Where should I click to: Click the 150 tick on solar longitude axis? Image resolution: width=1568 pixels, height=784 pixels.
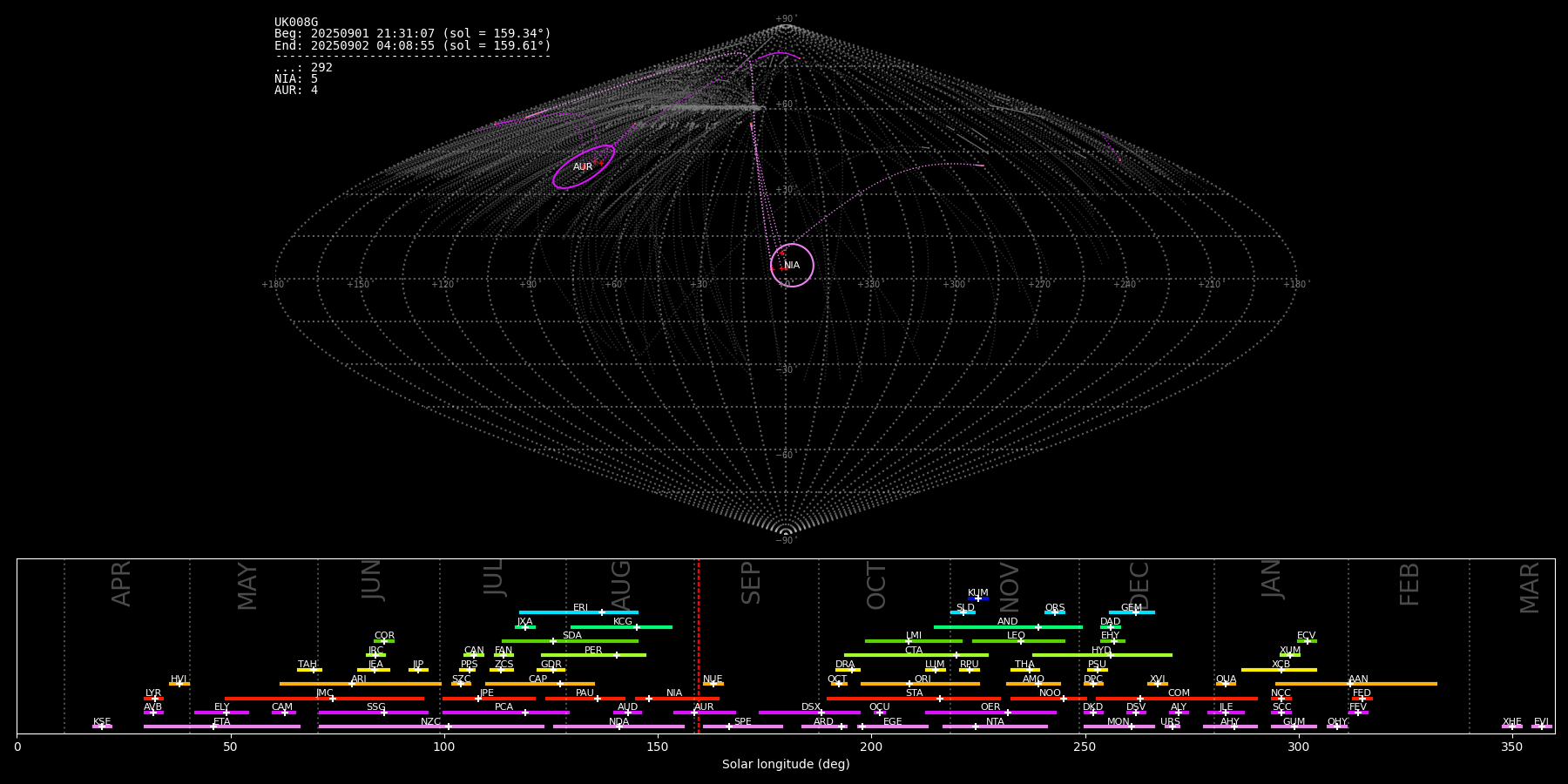coord(658,747)
